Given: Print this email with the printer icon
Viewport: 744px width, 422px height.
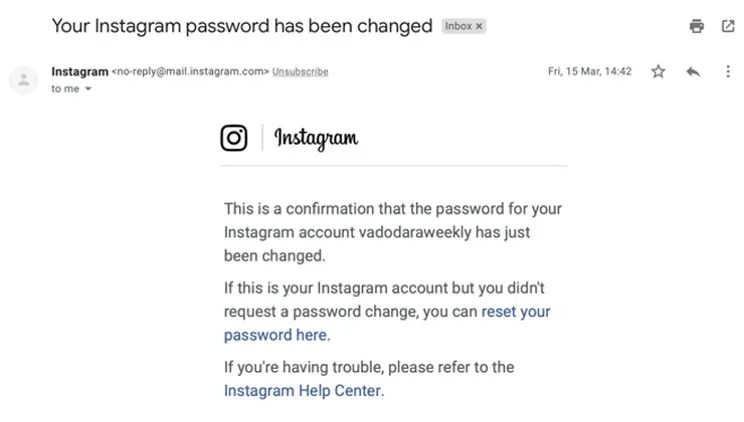Looking at the screenshot, I should (x=696, y=27).
